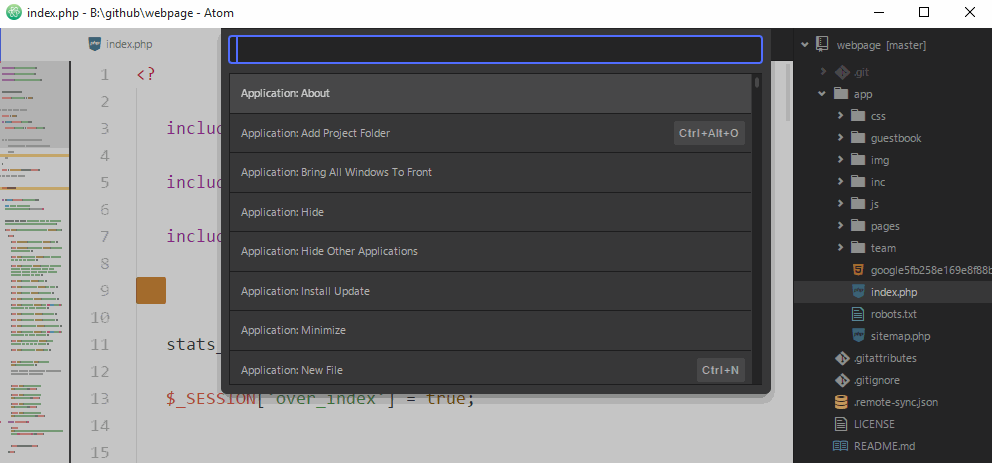Expand the css folder chevron

840,116
